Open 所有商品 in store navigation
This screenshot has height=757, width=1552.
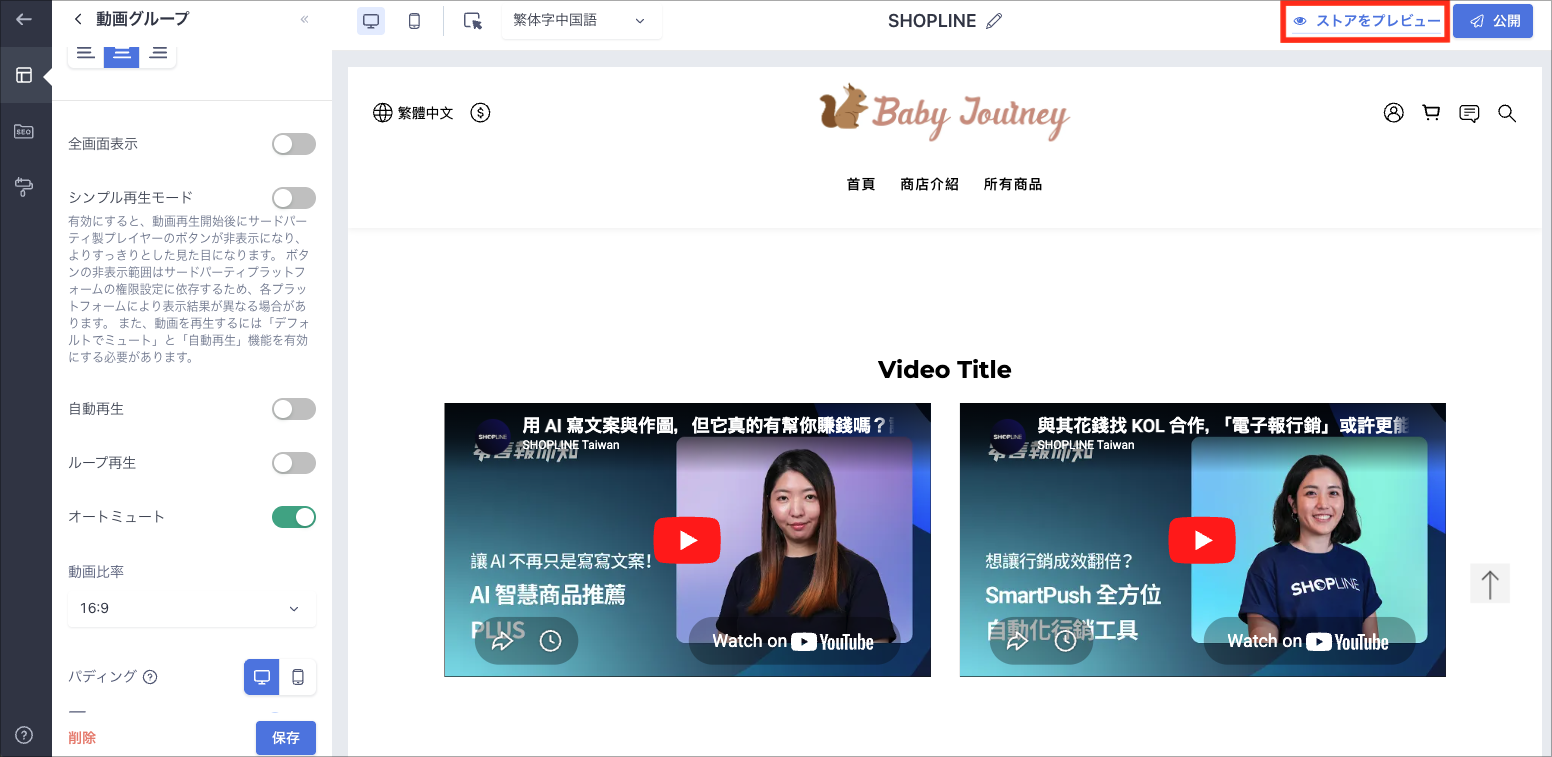[x=1013, y=184]
